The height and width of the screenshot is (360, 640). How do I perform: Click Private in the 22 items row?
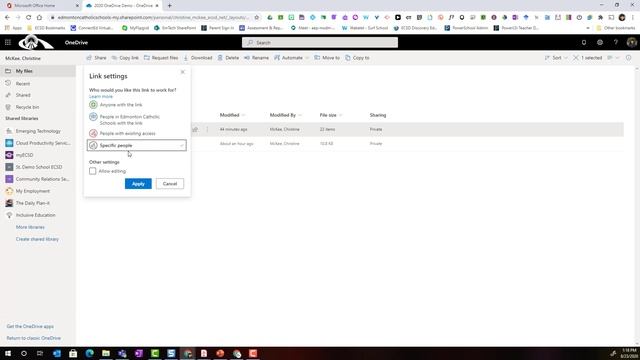(x=376, y=129)
